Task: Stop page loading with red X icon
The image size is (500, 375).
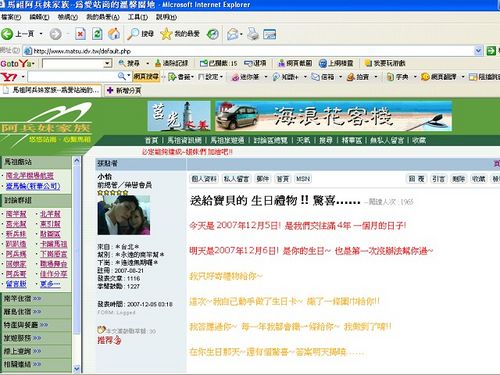Action: pyautogui.click(x=80, y=34)
